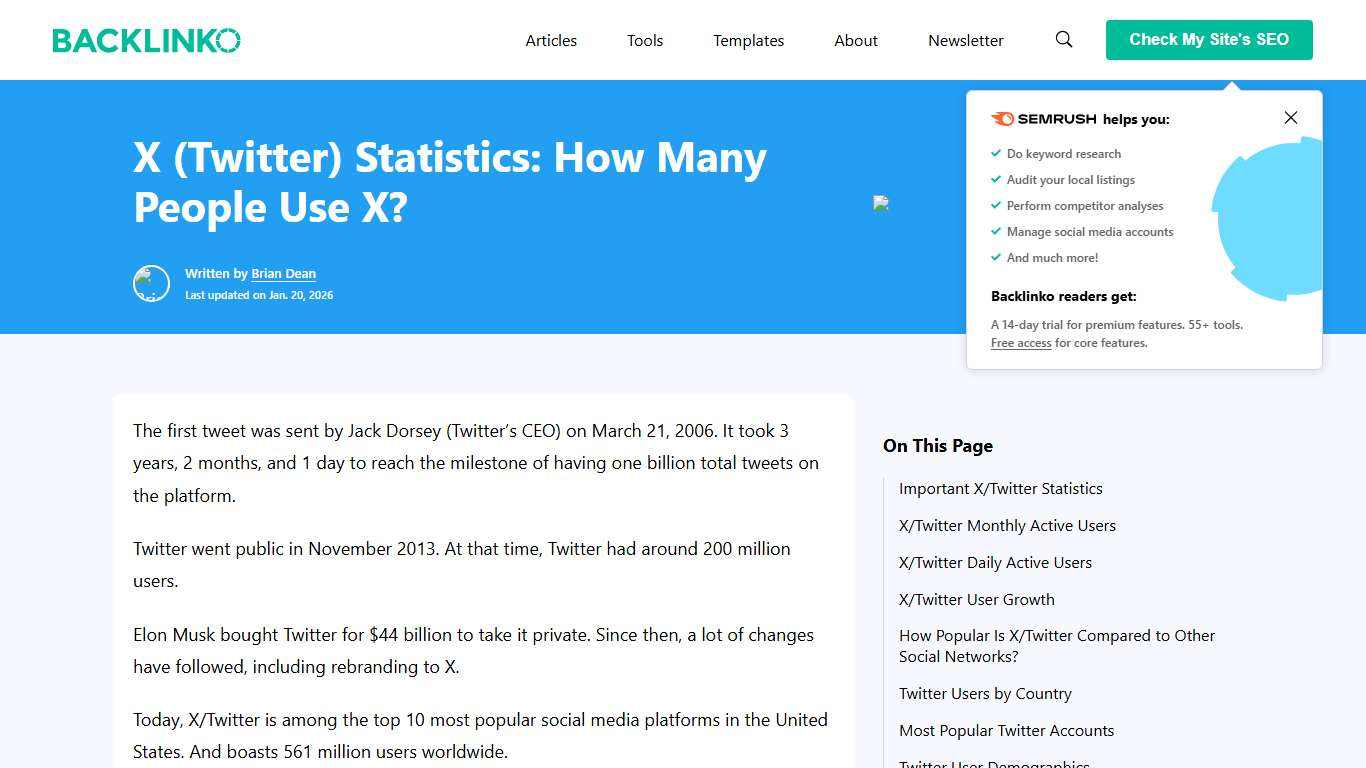Open Twitter Users by Country link
The width and height of the screenshot is (1366, 768).
pos(985,693)
